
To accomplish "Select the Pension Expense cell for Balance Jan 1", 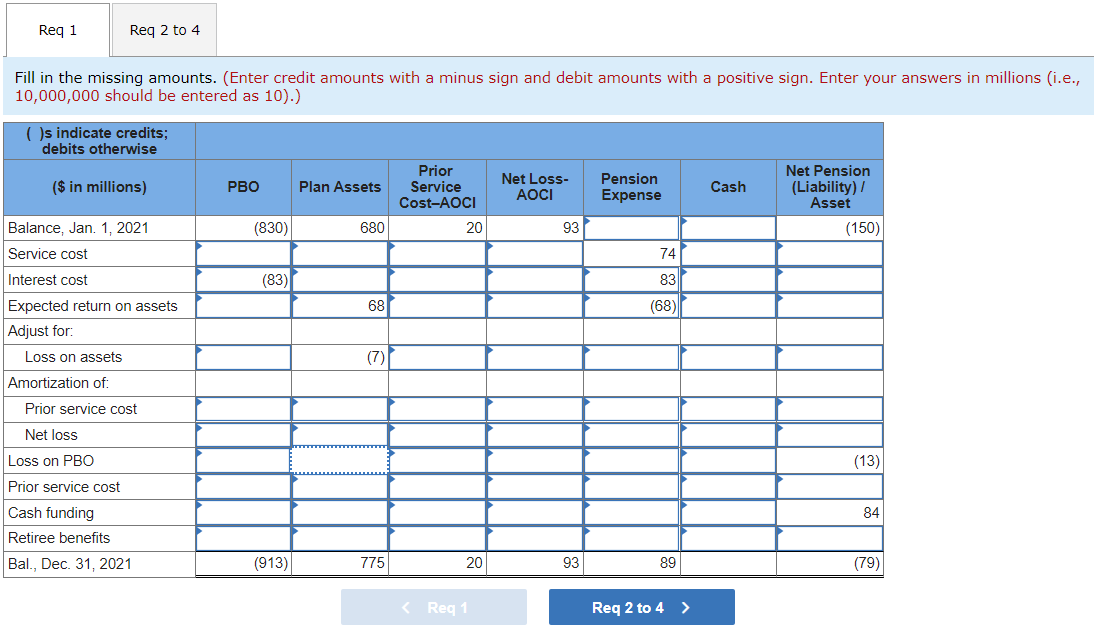I will [x=631, y=227].
